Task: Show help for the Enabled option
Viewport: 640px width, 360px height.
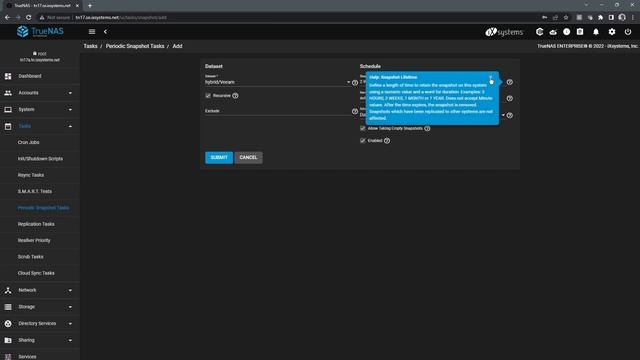Action: tap(387, 140)
